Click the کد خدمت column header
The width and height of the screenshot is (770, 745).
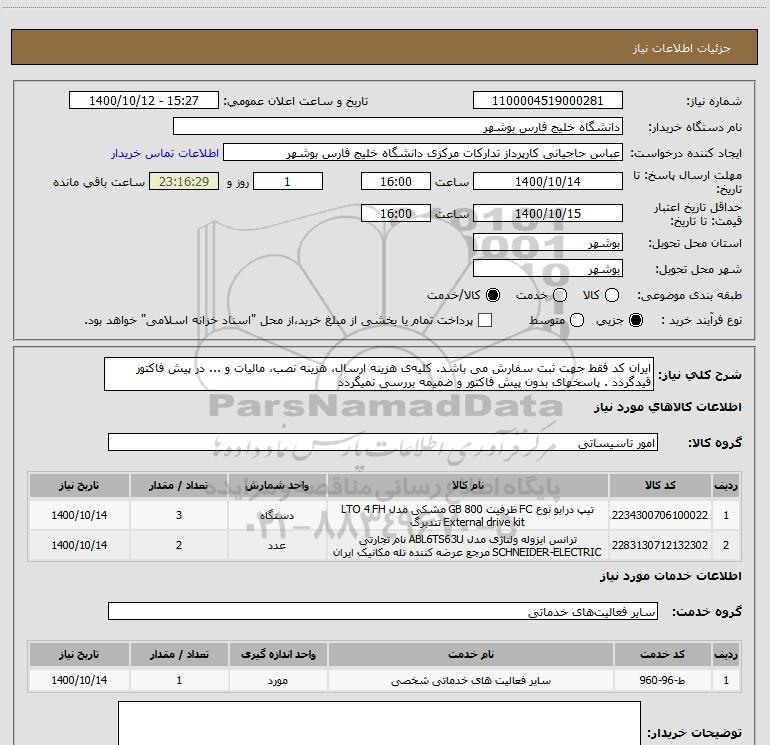tap(662, 654)
